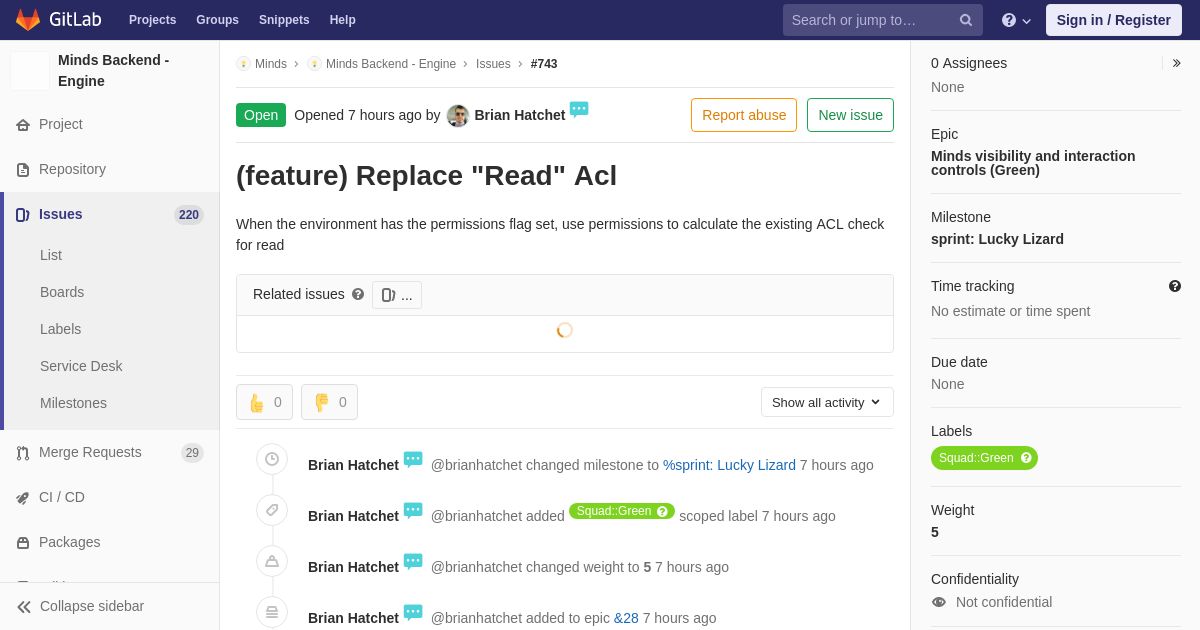Collapse the right sidebar with double chevron
The image size is (1200, 630).
(x=1176, y=63)
